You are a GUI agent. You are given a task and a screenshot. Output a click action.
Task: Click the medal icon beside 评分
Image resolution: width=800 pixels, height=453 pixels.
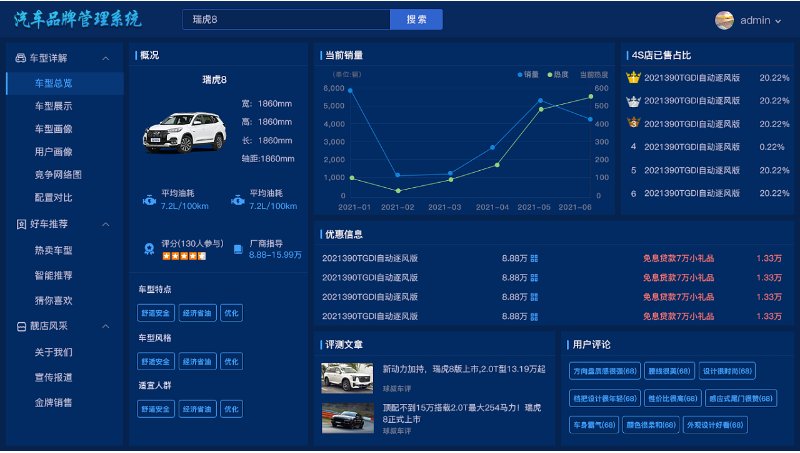click(x=149, y=249)
